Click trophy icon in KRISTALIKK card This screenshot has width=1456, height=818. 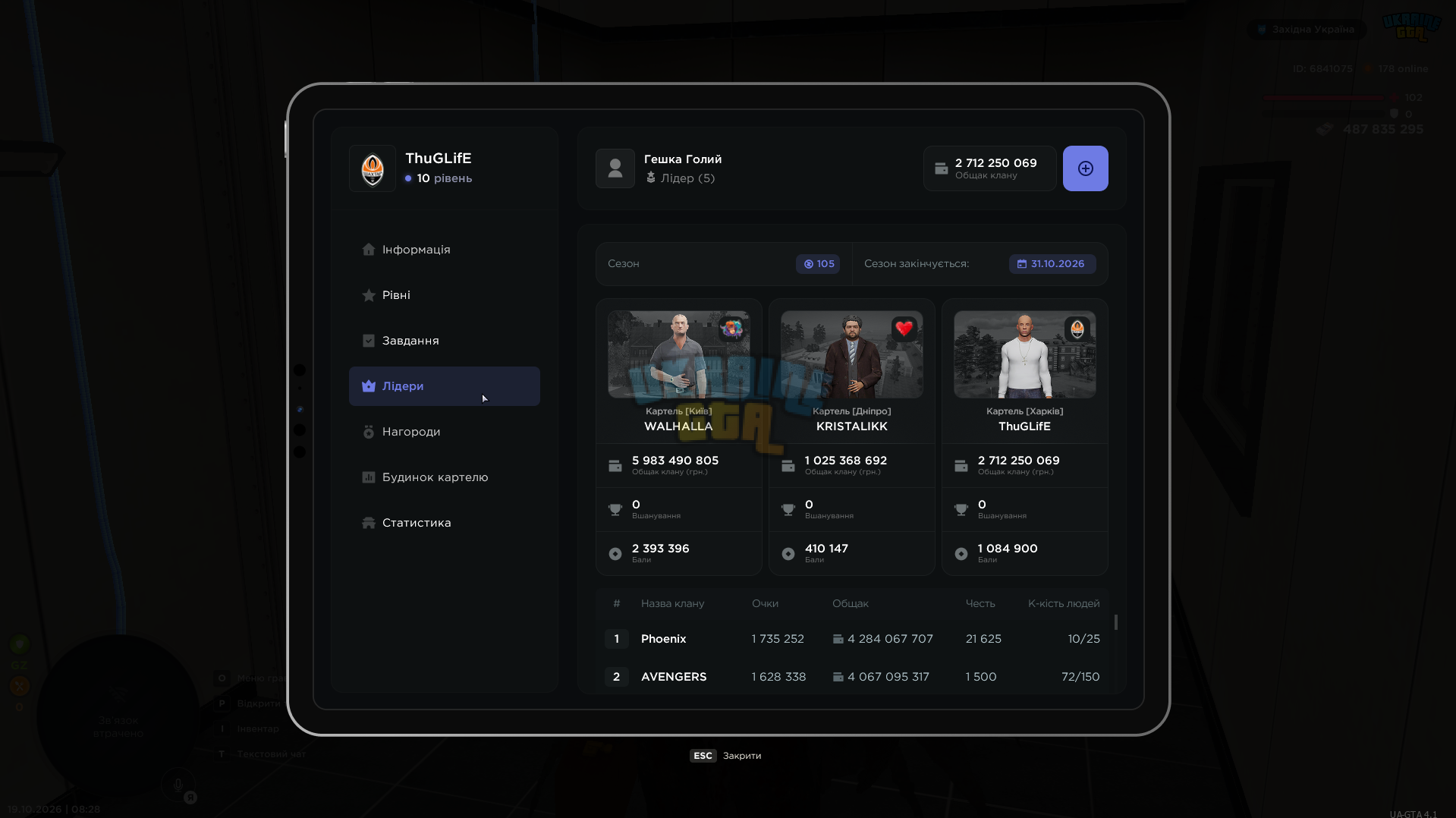point(788,510)
